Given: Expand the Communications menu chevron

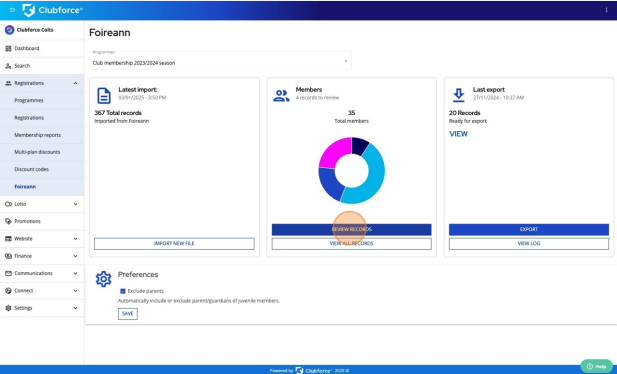Looking at the screenshot, I should click(76, 273).
